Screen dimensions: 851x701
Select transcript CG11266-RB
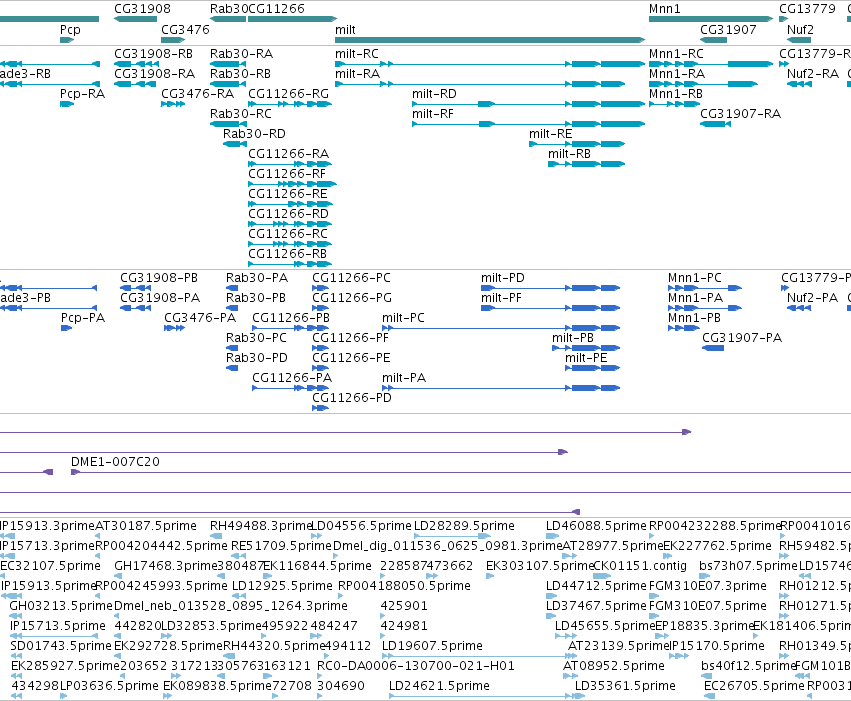point(288,254)
